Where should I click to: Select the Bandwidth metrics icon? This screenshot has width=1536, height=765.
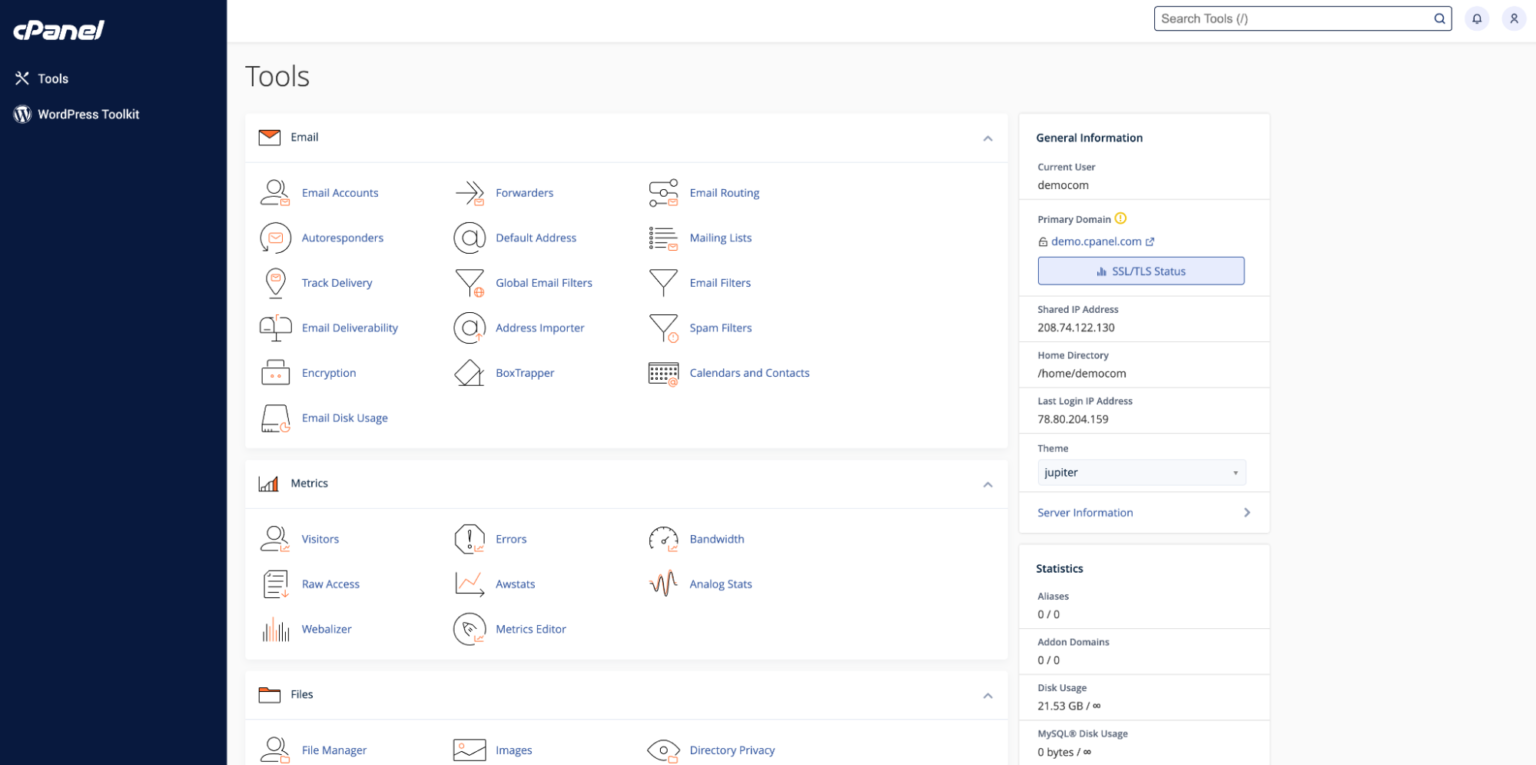(x=662, y=538)
